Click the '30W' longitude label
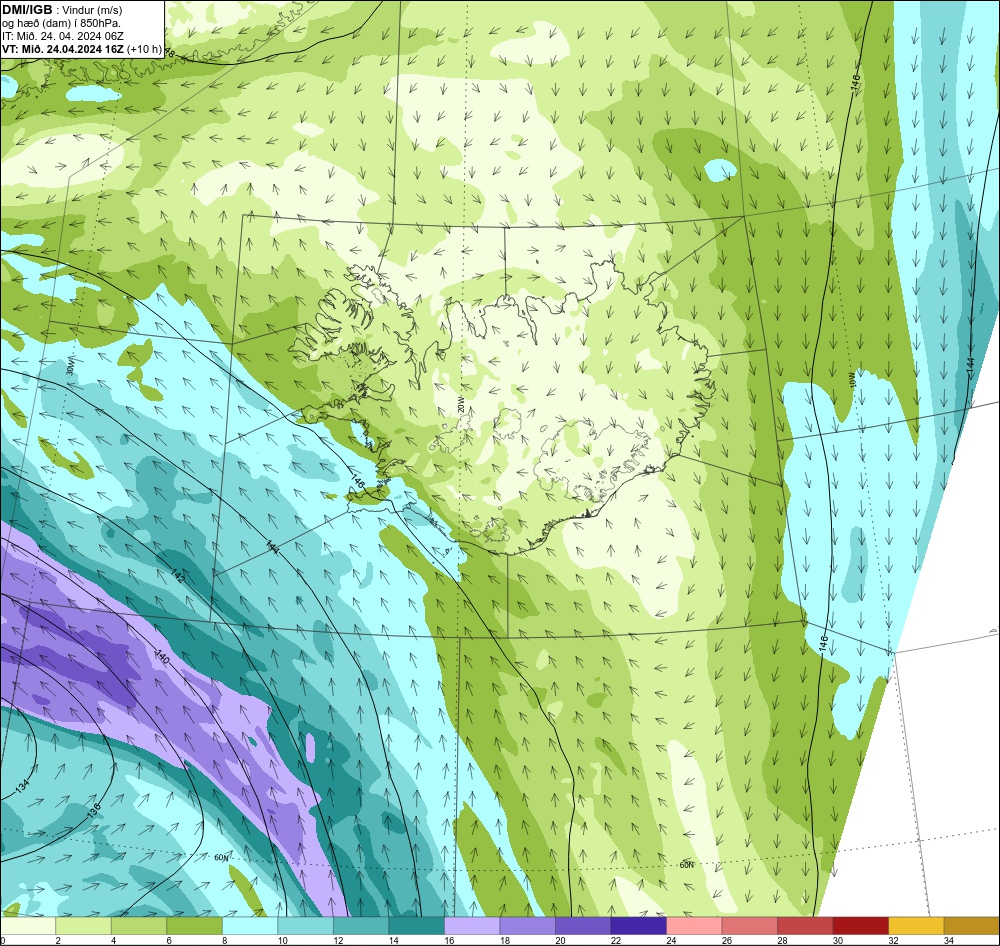 (x=70, y=366)
